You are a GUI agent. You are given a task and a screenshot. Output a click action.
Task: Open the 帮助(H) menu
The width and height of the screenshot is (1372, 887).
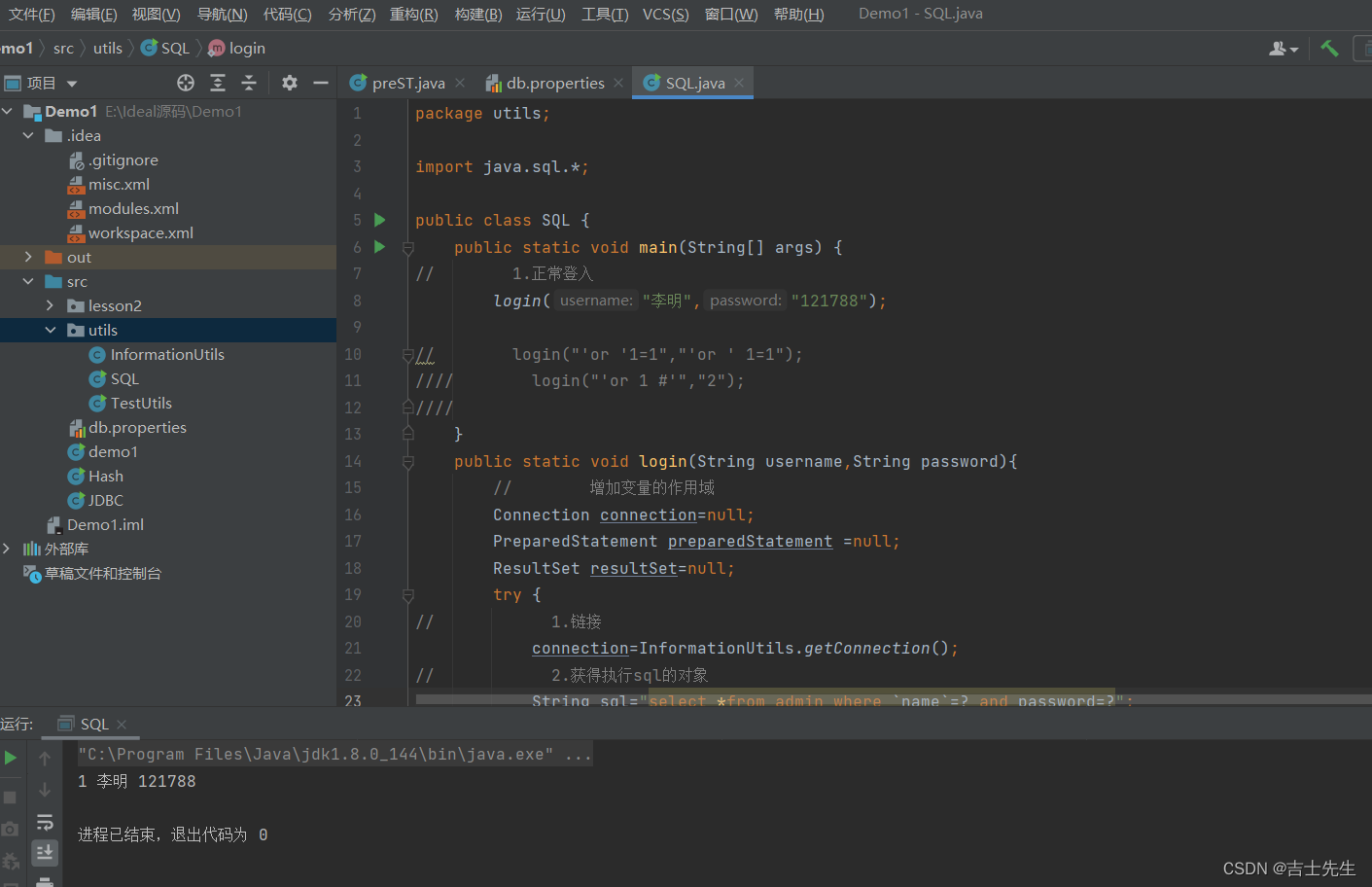pyautogui.click(x=798, y=14)
